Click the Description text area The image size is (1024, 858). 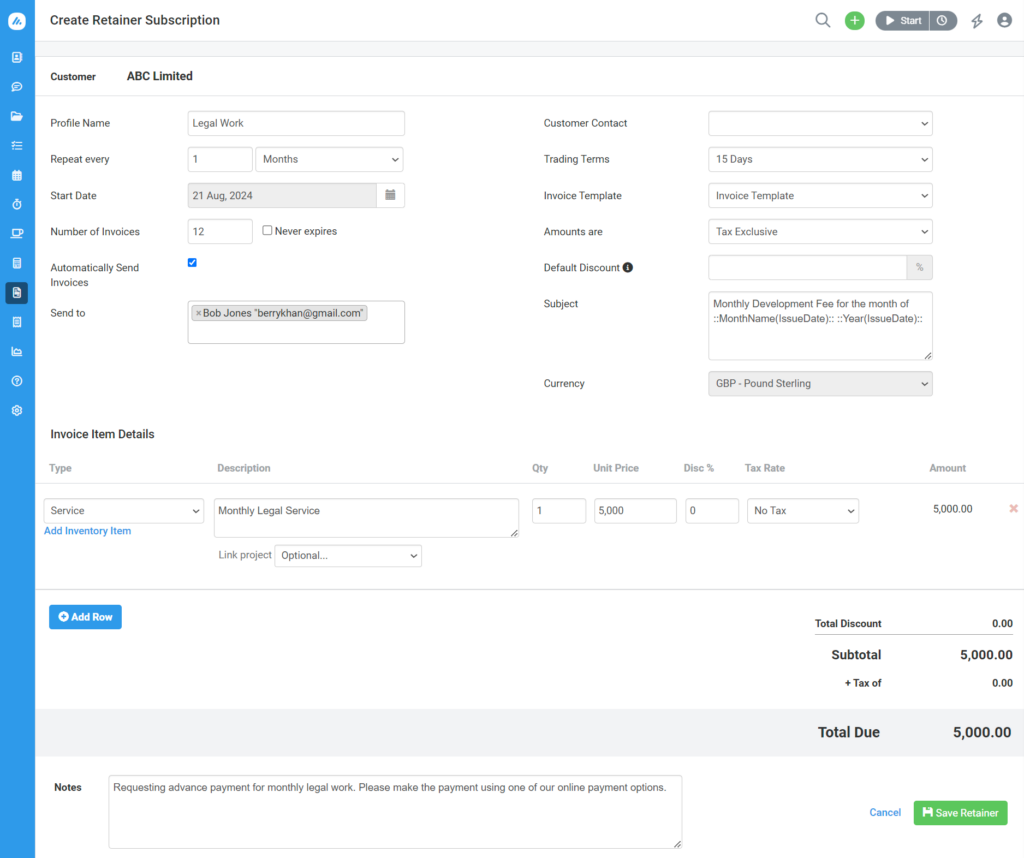366,518
